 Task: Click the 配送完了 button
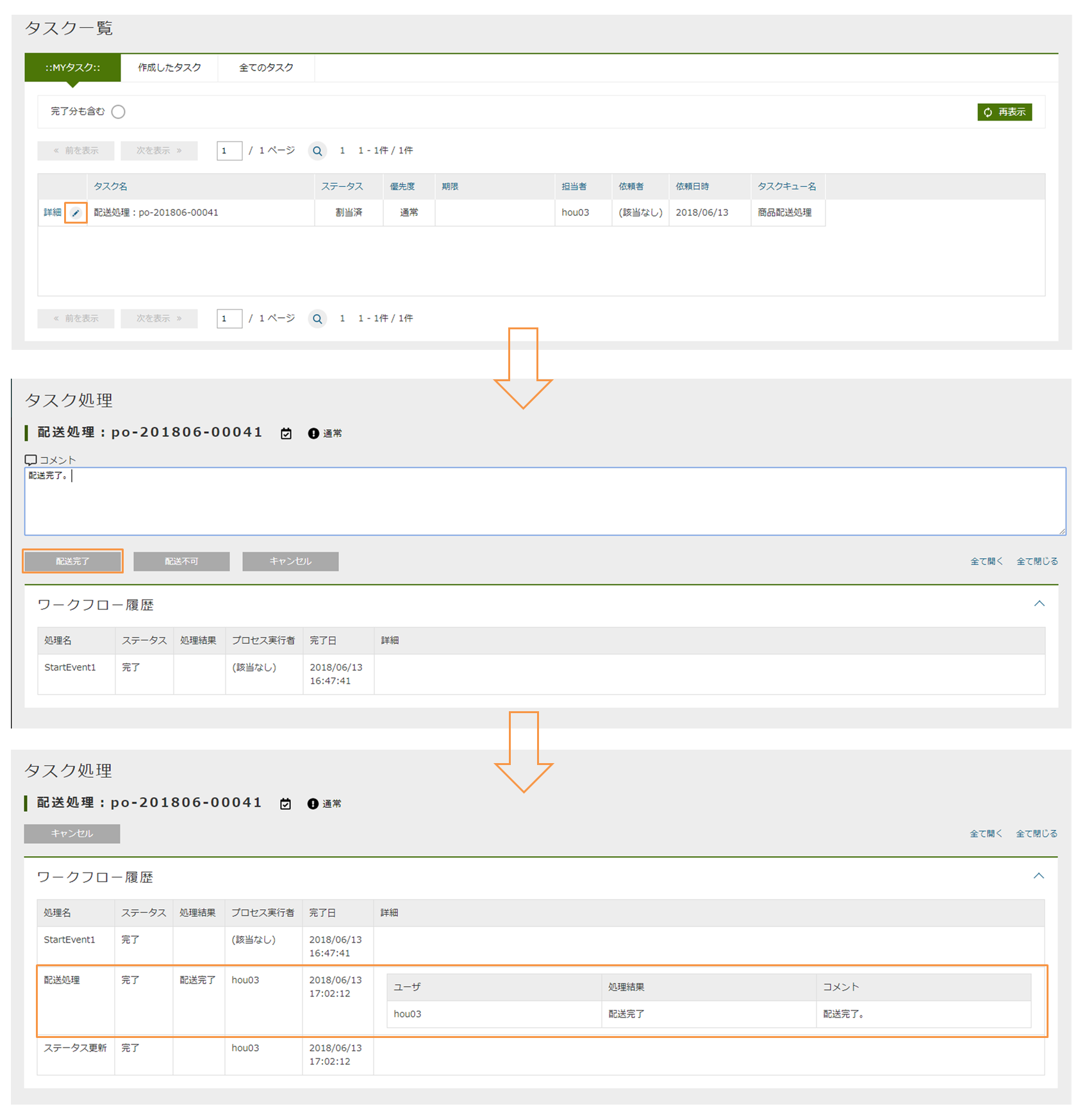click(72, 561)
